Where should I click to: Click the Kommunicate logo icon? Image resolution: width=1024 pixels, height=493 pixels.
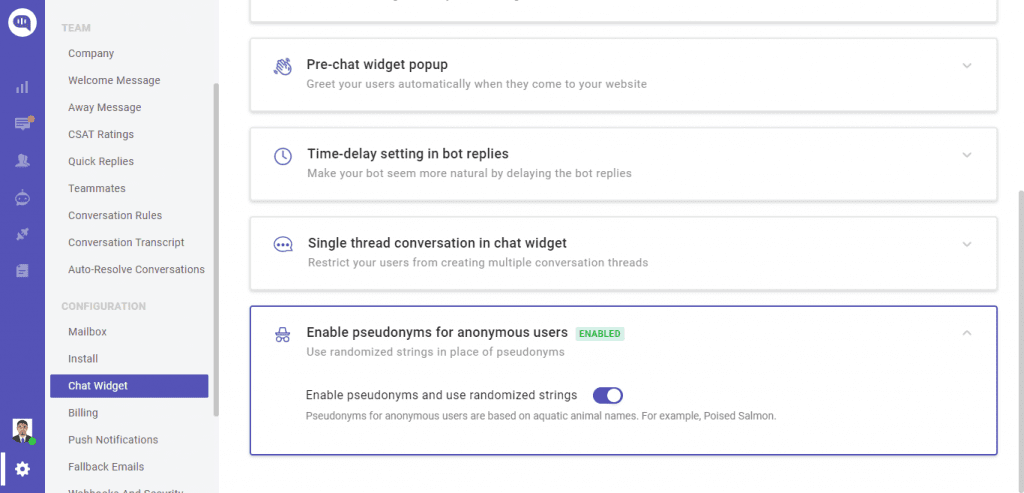click(22, 23)
